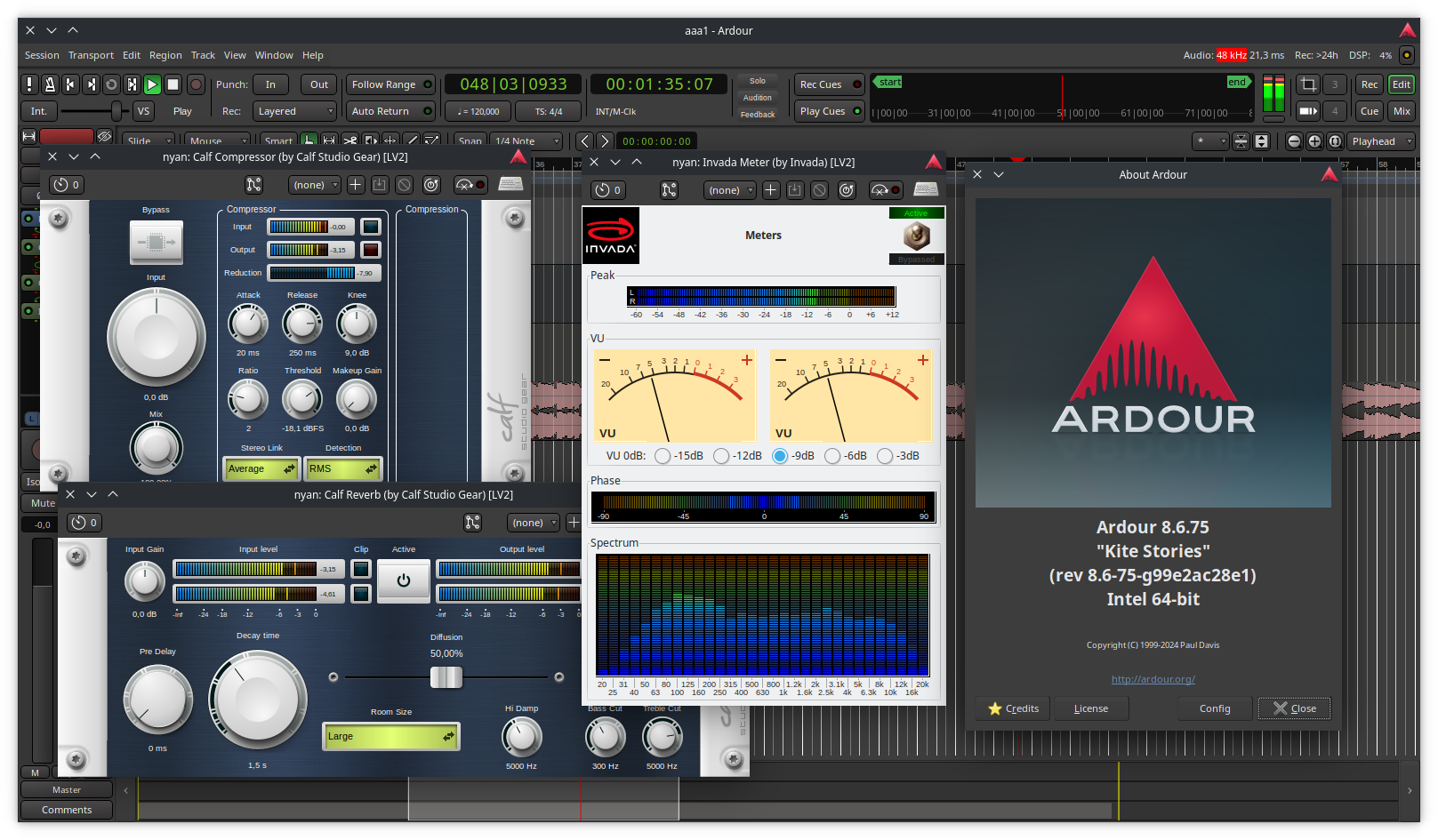The height and width of the screenshot is (840, 1438).
Task: Click Config button in About Ardour
Action: tap(1215, 708)
